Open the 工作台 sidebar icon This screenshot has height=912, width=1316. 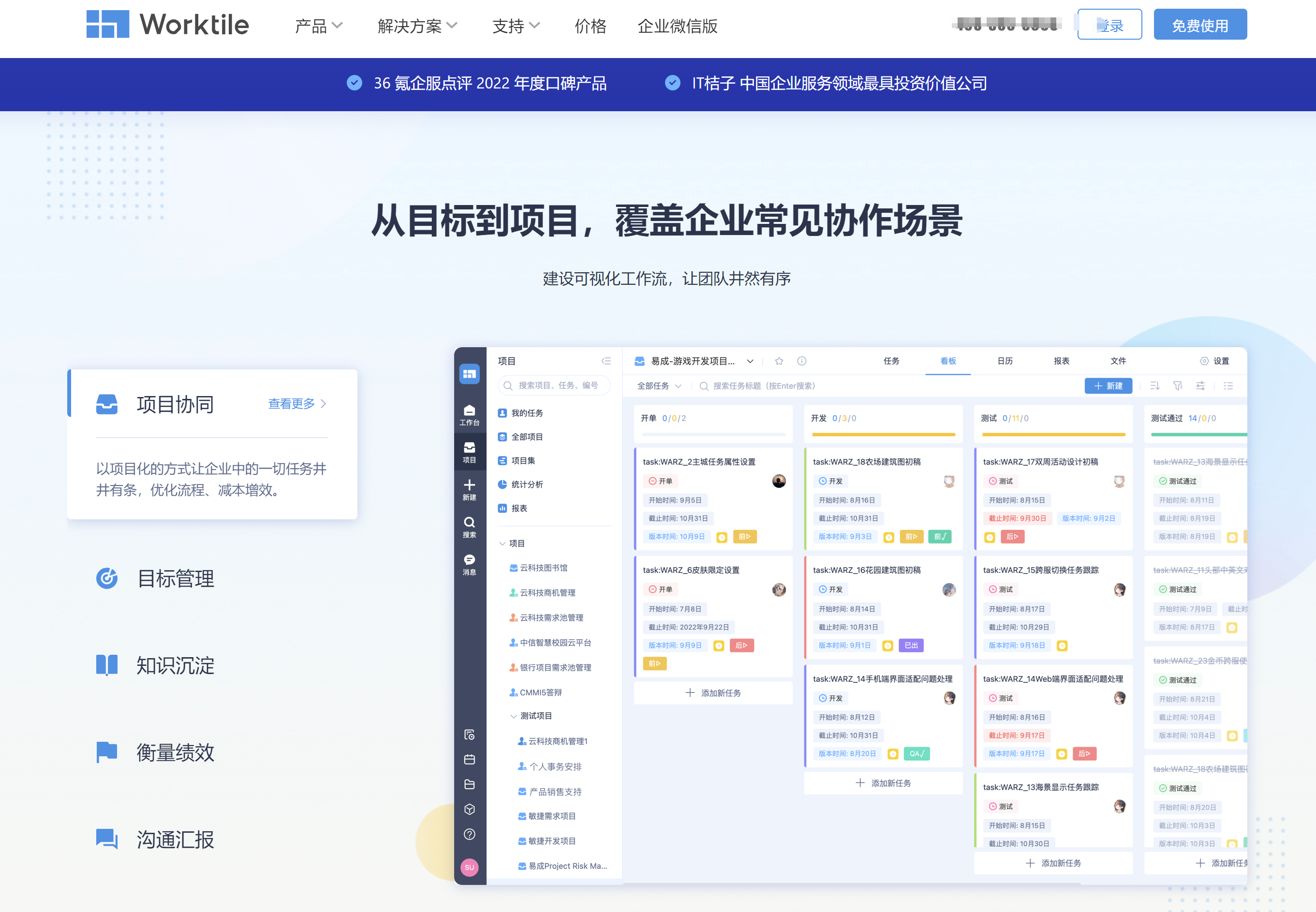[x=469, y=415]
